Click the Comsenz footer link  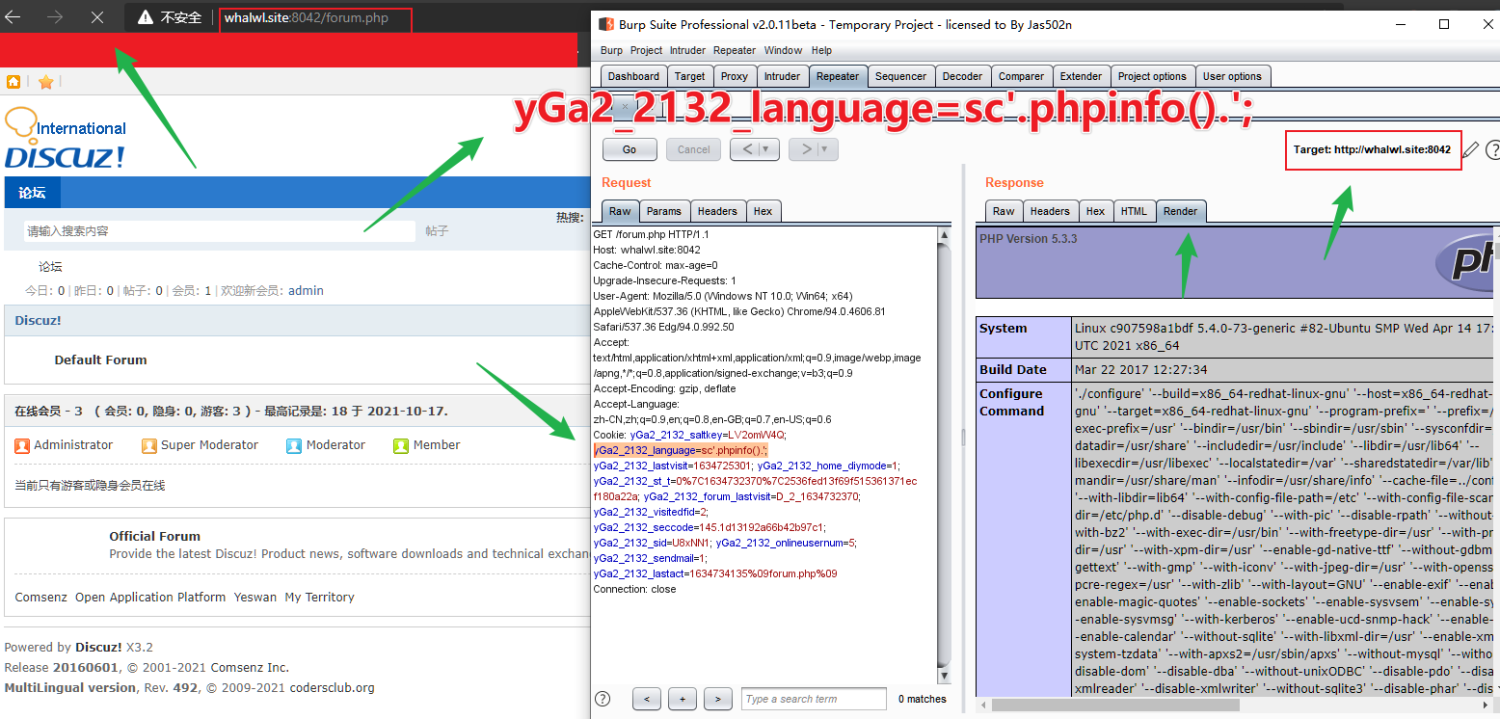41,597
